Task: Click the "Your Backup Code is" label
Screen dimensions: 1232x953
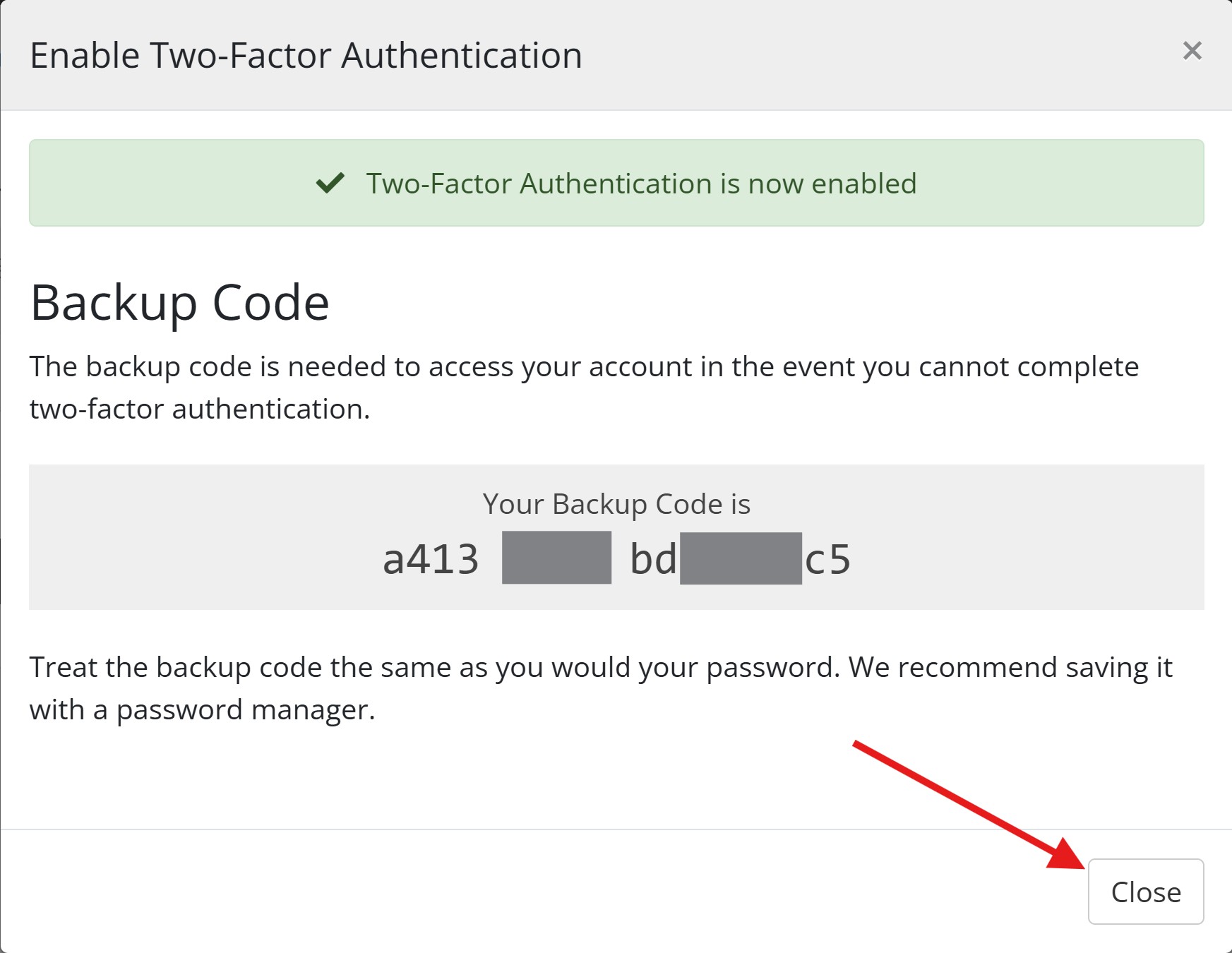Action: click(x=616, y=504)
